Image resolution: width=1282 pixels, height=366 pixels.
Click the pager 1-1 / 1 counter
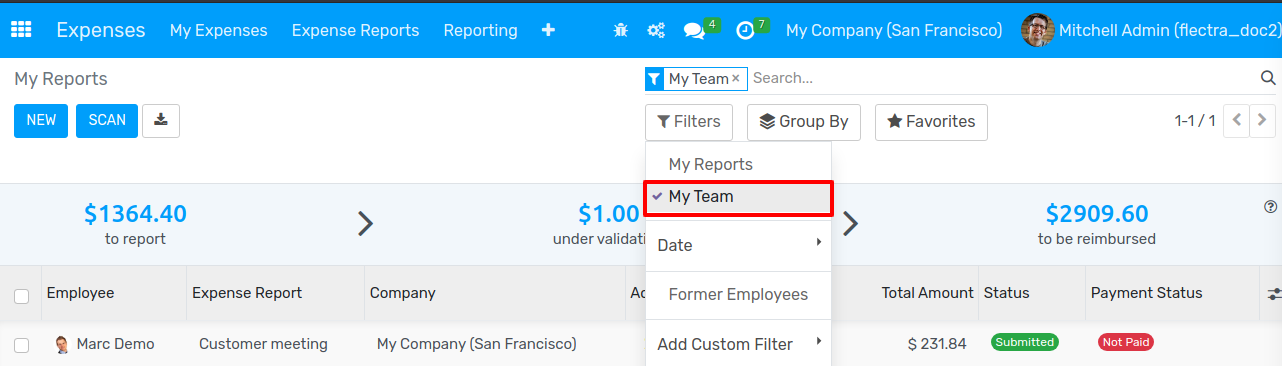[1195, 121]
